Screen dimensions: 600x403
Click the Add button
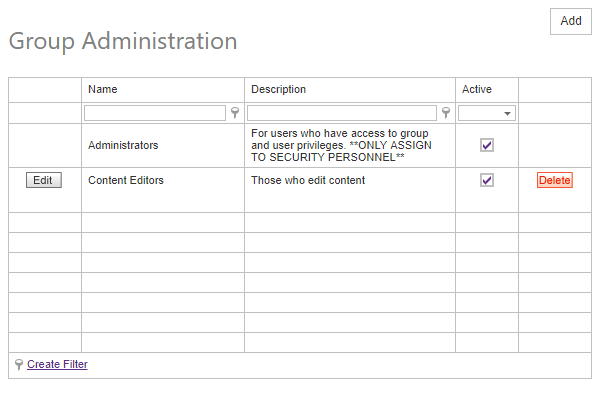click(570, 21)
